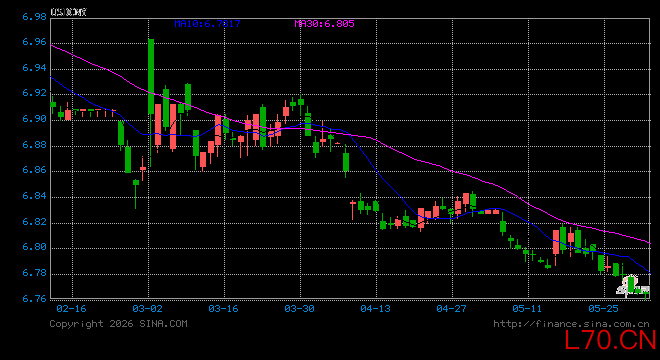This screenshot has width=660, height=360.
Task: Select the 03-16 date axis label
Action: 224,309
